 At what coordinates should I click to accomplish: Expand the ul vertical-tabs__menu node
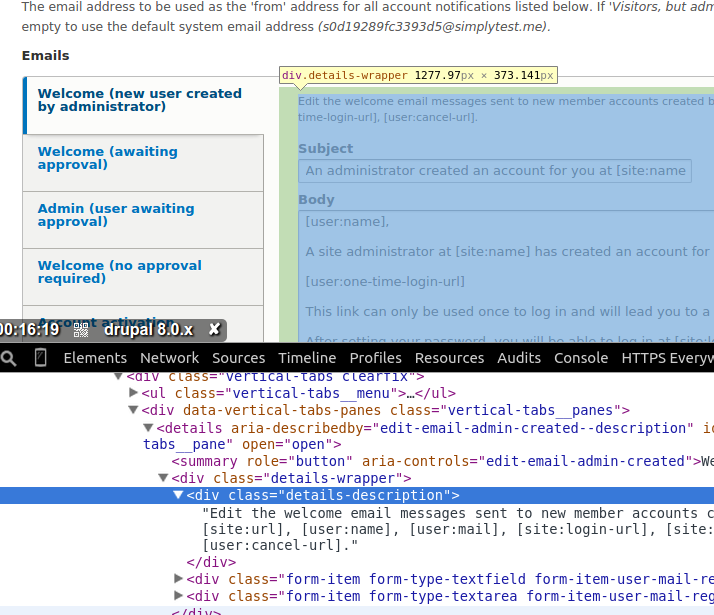[133, 392]
